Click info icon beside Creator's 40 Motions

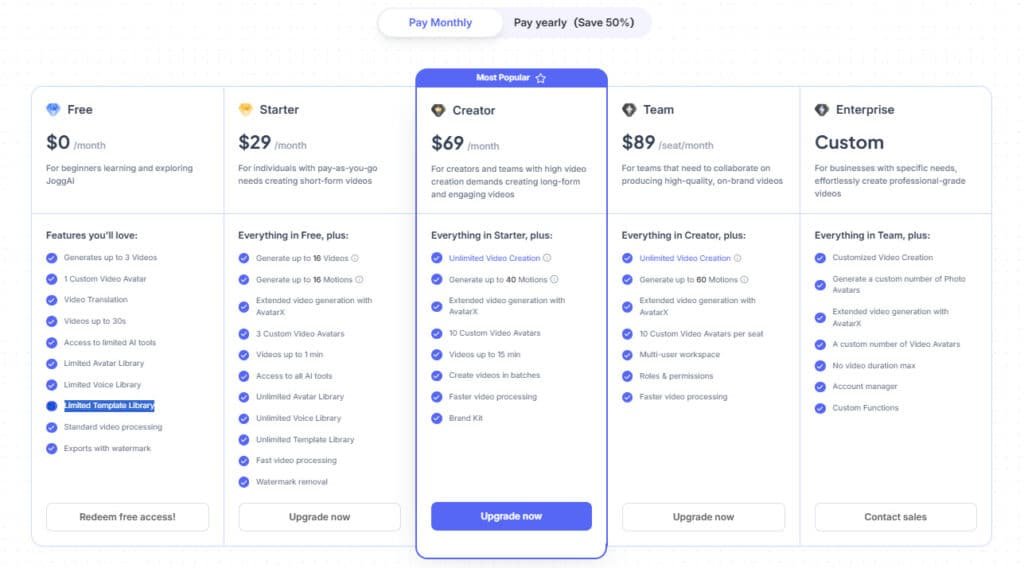pos(554,280)
